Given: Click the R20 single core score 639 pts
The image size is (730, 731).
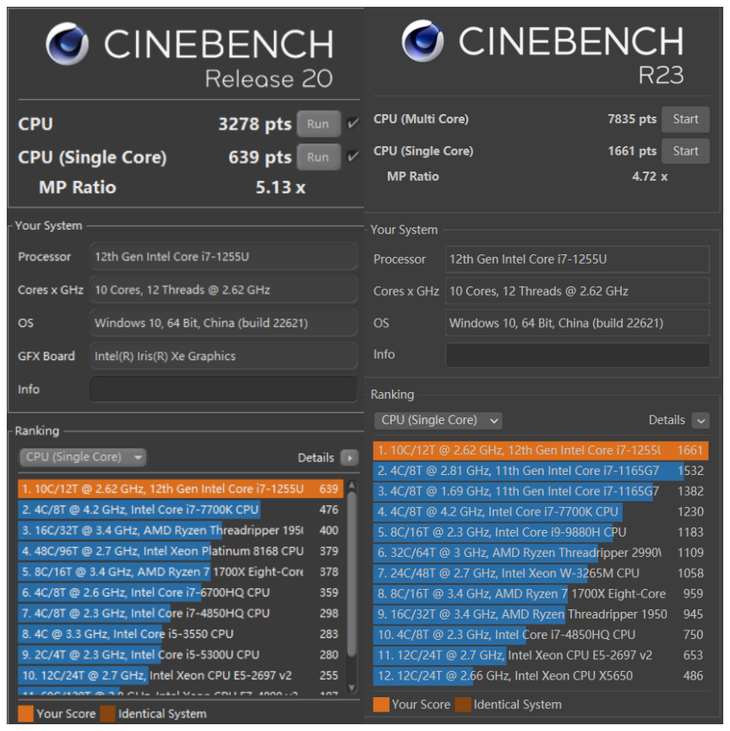Looking at the screenshot, I should (260, 158).
